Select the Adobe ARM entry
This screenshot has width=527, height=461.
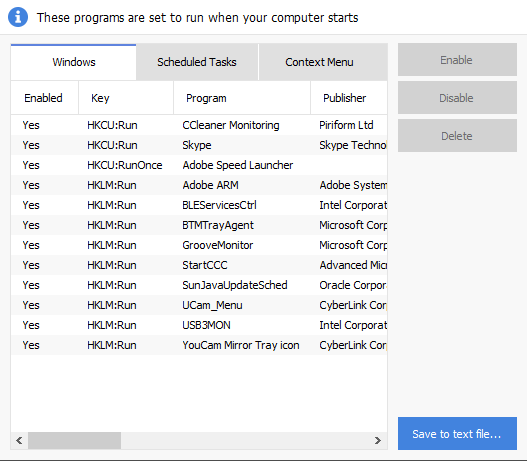(199, 185)
